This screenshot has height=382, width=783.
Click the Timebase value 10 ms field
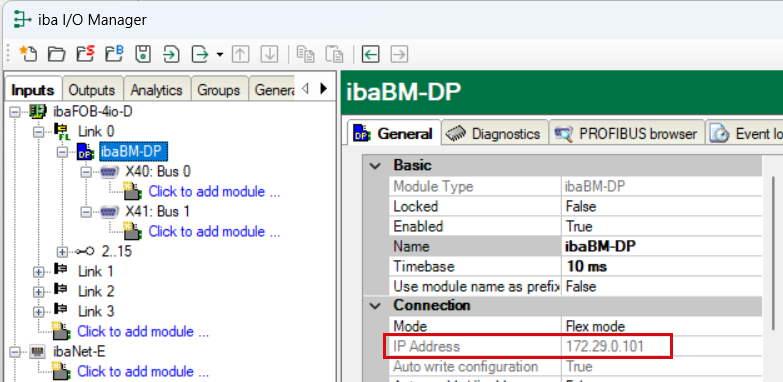662,266
